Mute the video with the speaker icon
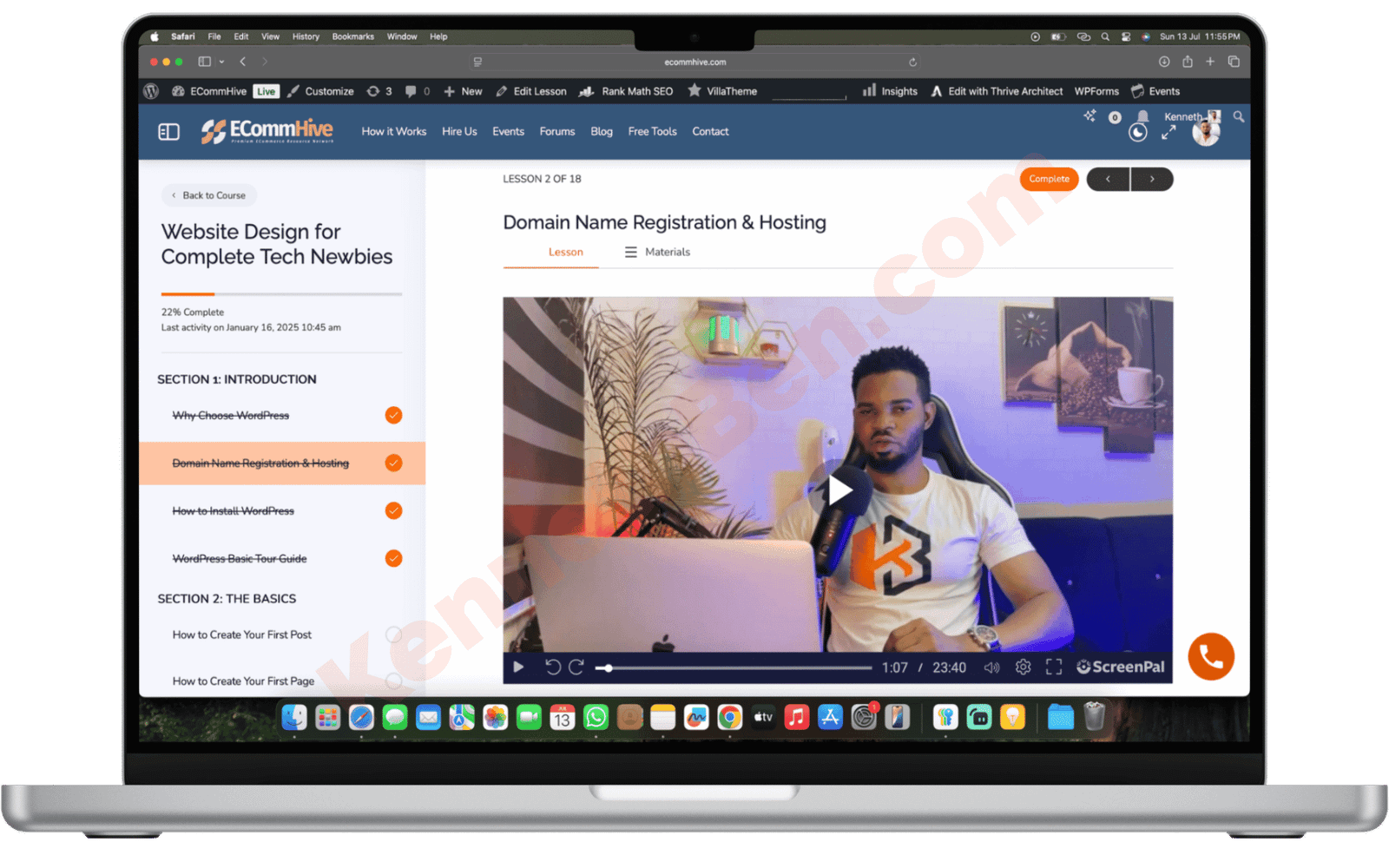This screenshot has height=868, width=1389. pos(991,667)
